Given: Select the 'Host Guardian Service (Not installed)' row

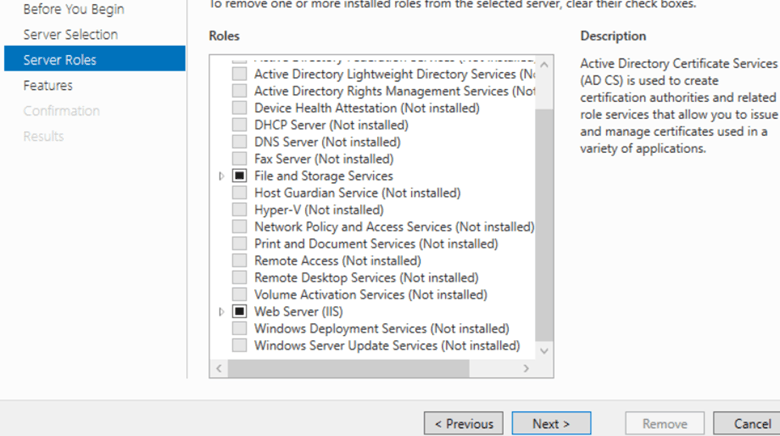Looking at the screenshot, I should point(358,193).
